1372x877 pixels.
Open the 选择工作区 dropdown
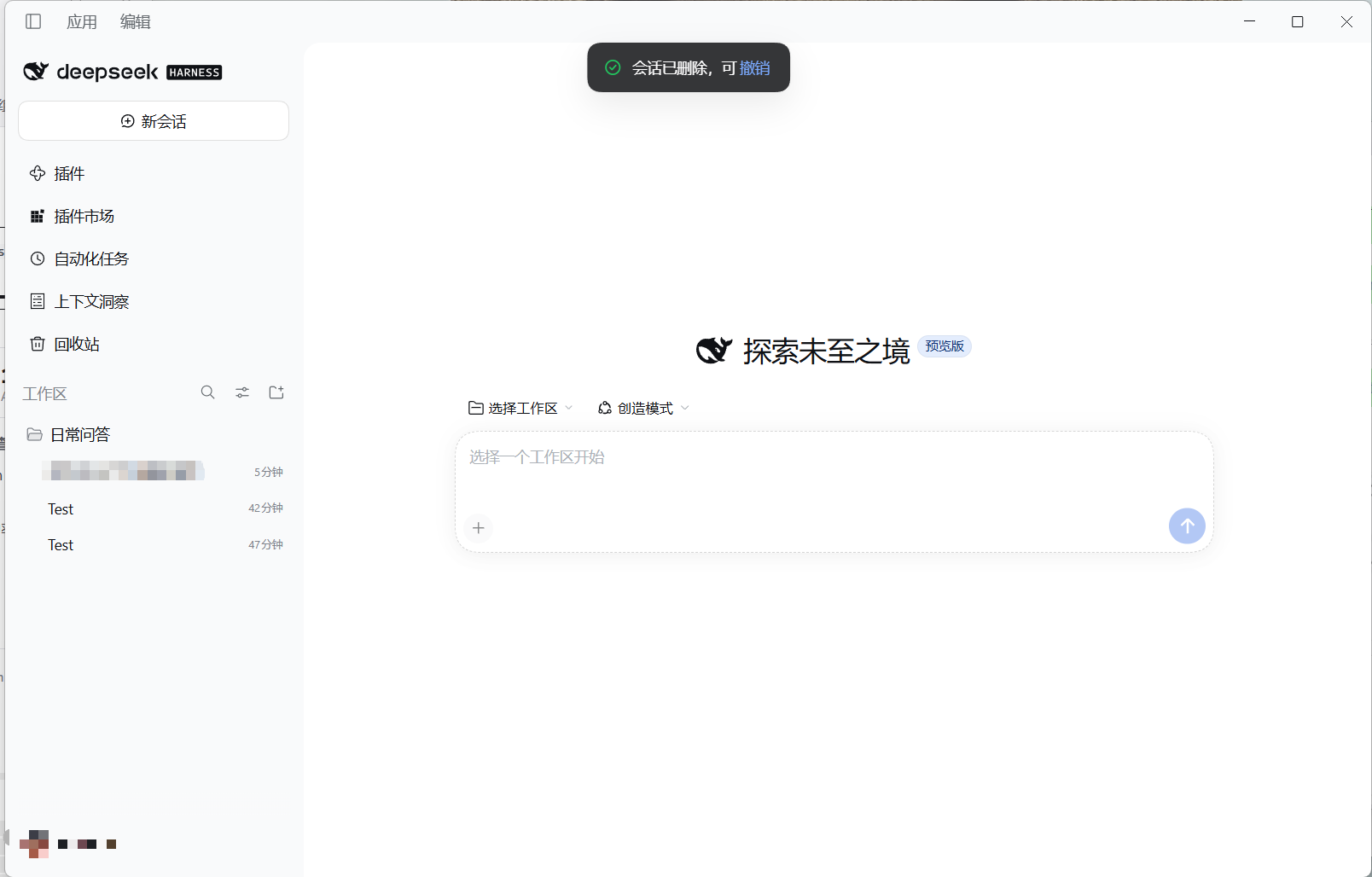point(520,409)
